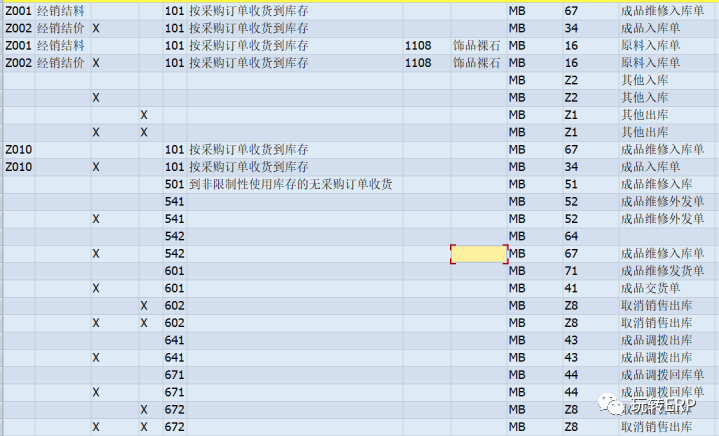Click the '成品交货单' description cell
Screen dimensions: 719x436
[650, 288]
